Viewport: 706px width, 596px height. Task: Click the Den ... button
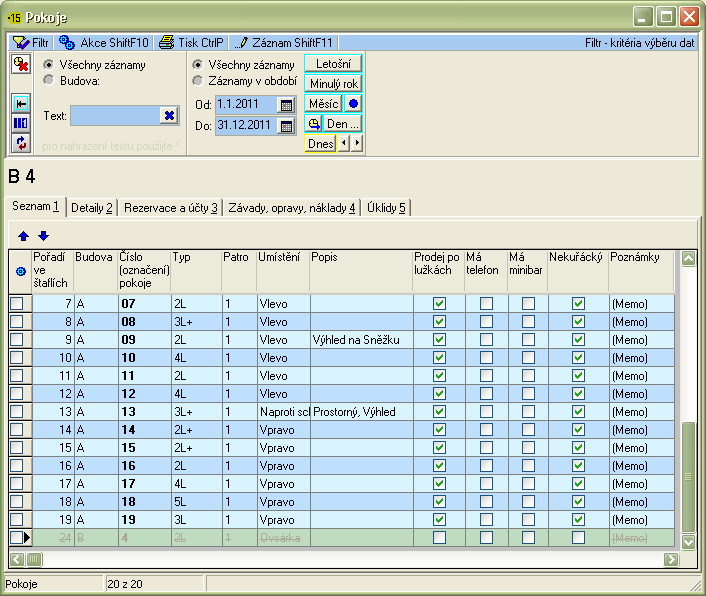pyautogui.click(x=343, y=123)
